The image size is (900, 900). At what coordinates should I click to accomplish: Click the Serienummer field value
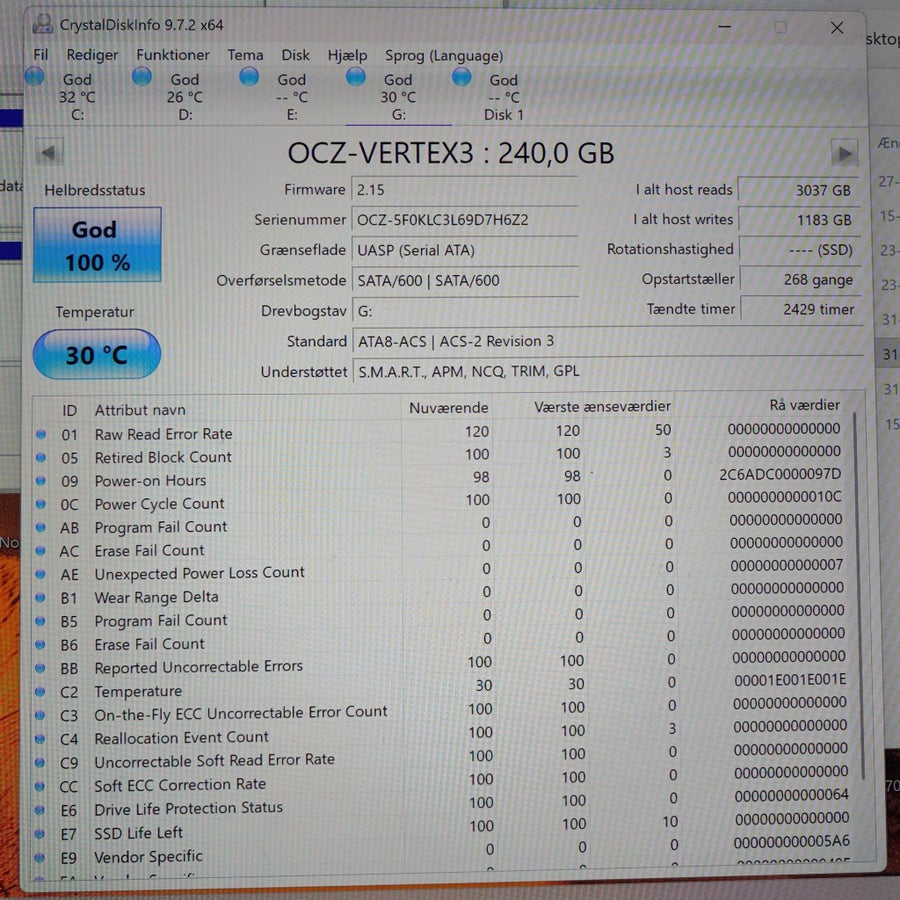[464, 220]
